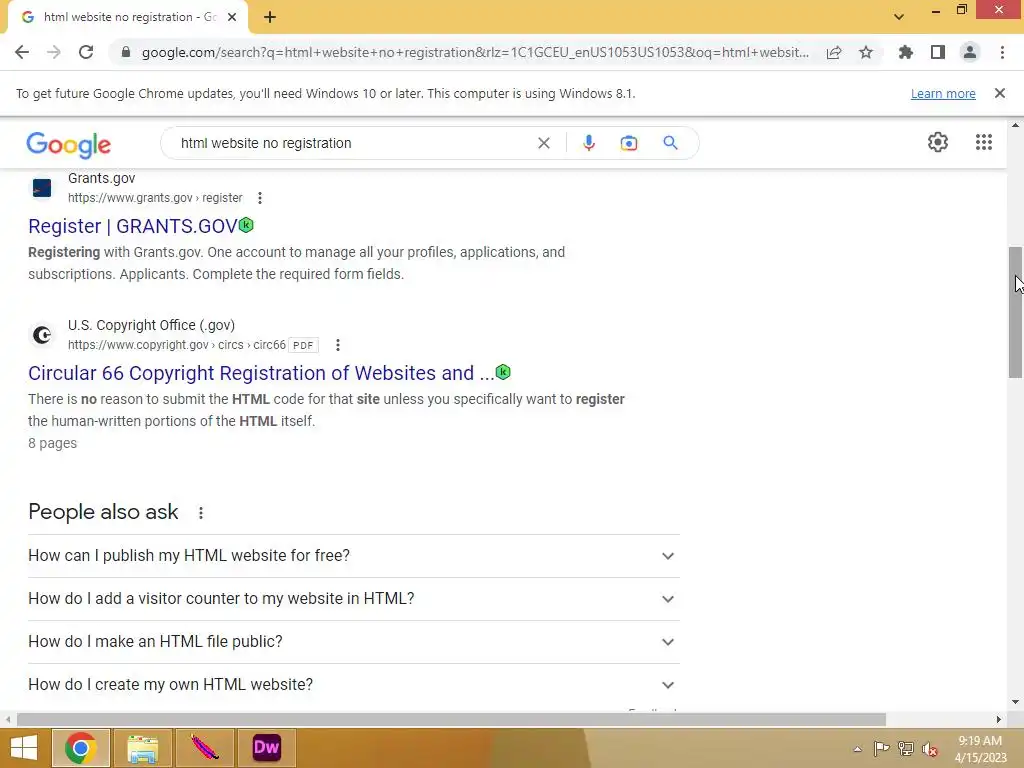Screen dimensions: 1024x768
Task: Start a voice search with the microphone
Action: 588,143
